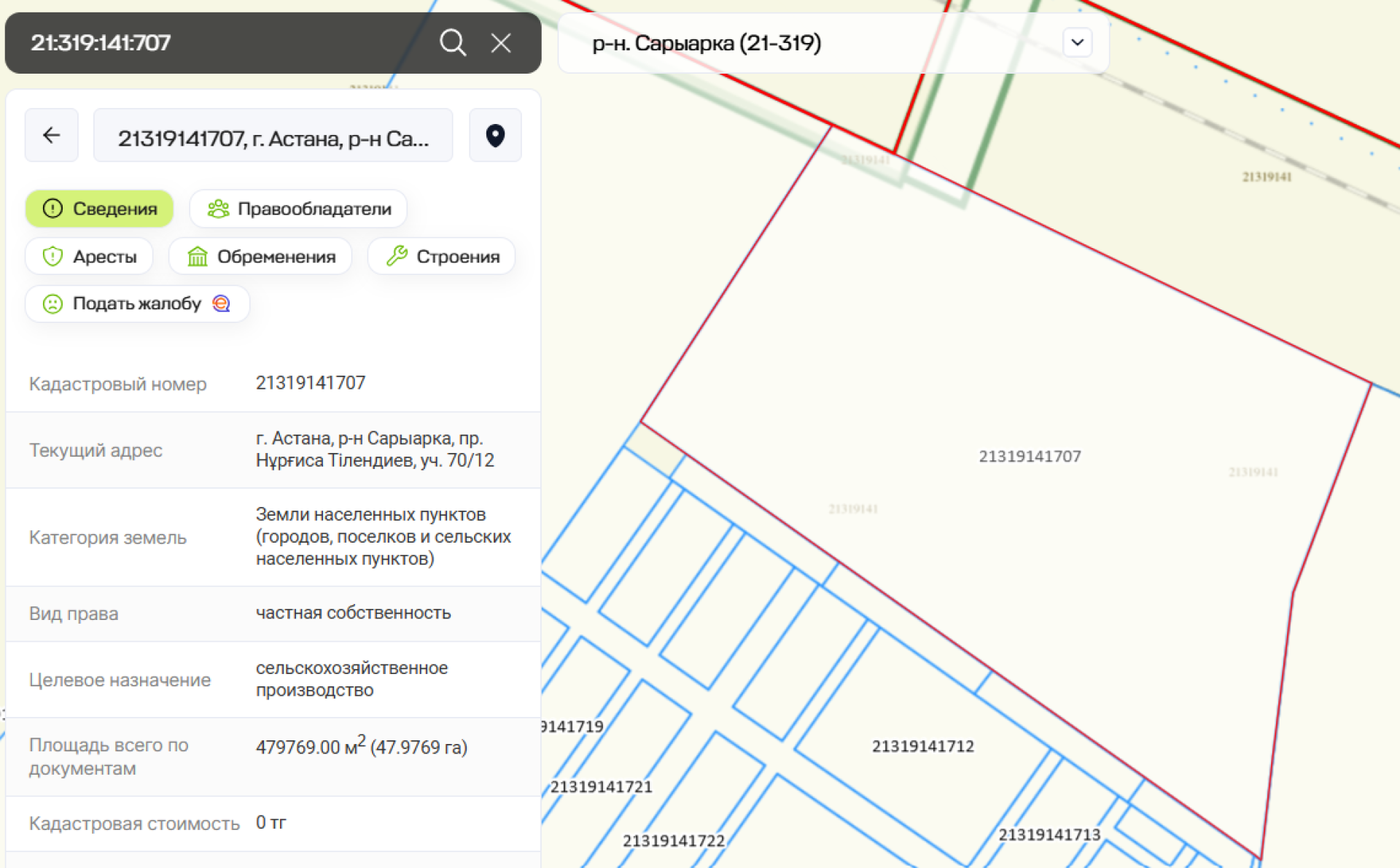Click parcel 21319141722 on the map
This screenshot has width=1400, height=868.
point(673,841)
